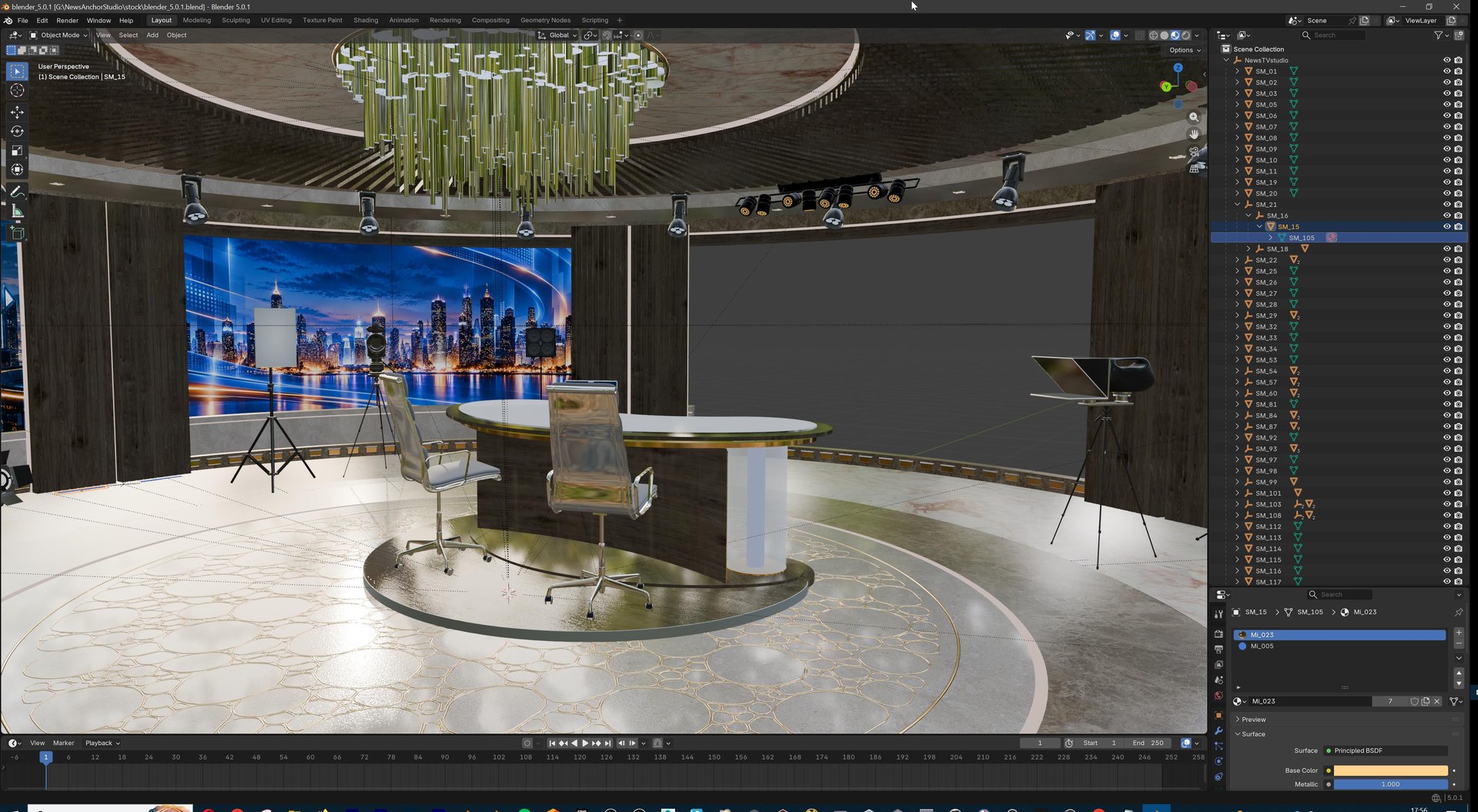Open the Render properties tab
This screenshot has height=812, width=1478.
[1219, 634]
